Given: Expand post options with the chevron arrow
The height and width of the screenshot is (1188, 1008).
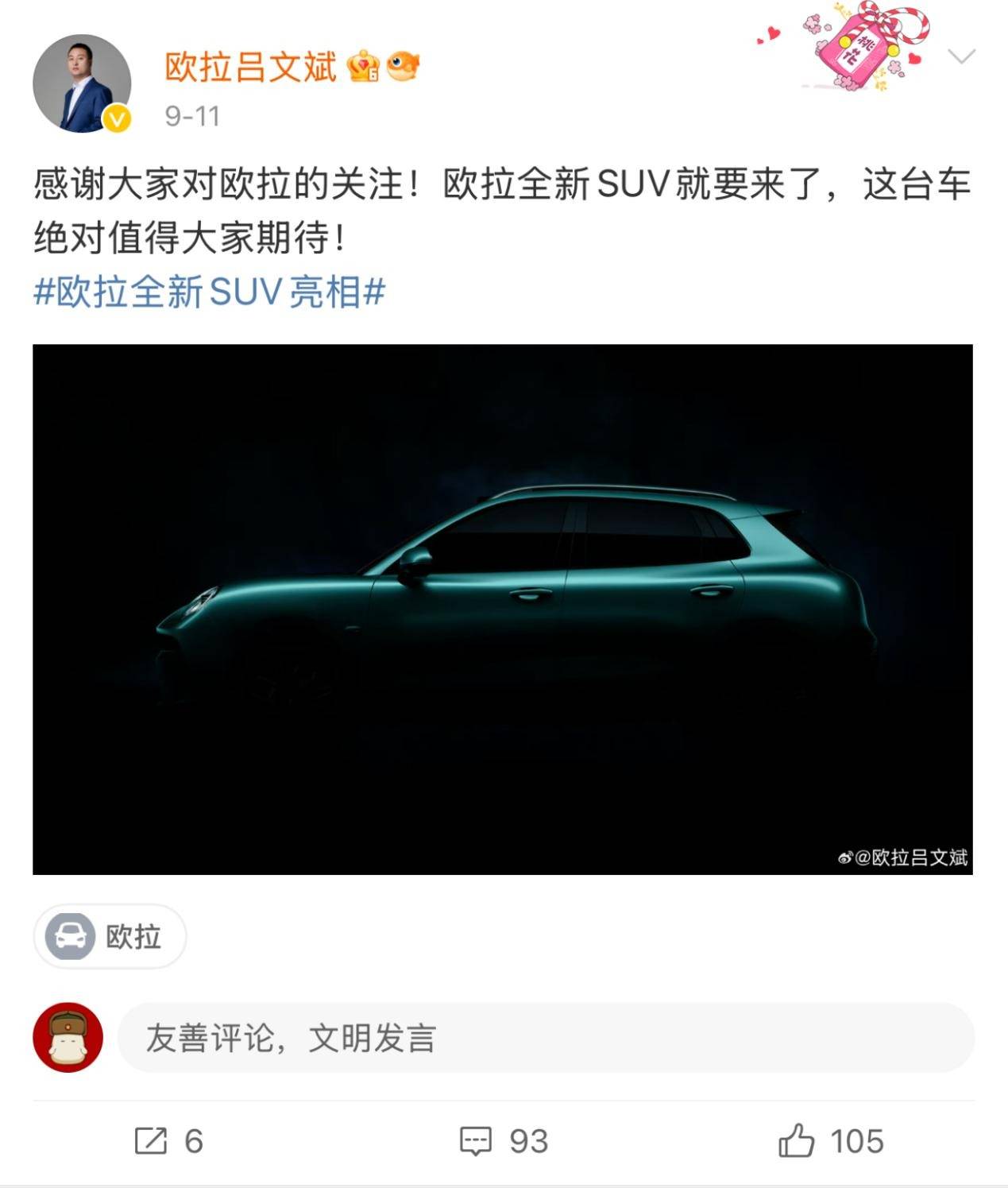Looking at the screenshot, I should (962, 56).
